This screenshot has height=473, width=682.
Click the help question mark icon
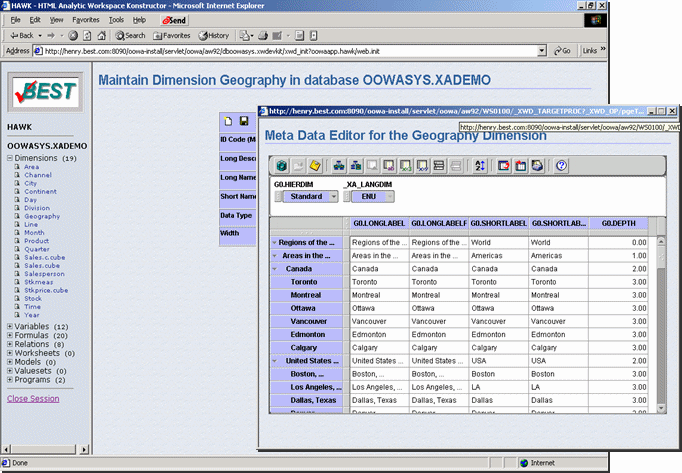tap(562, 166)
